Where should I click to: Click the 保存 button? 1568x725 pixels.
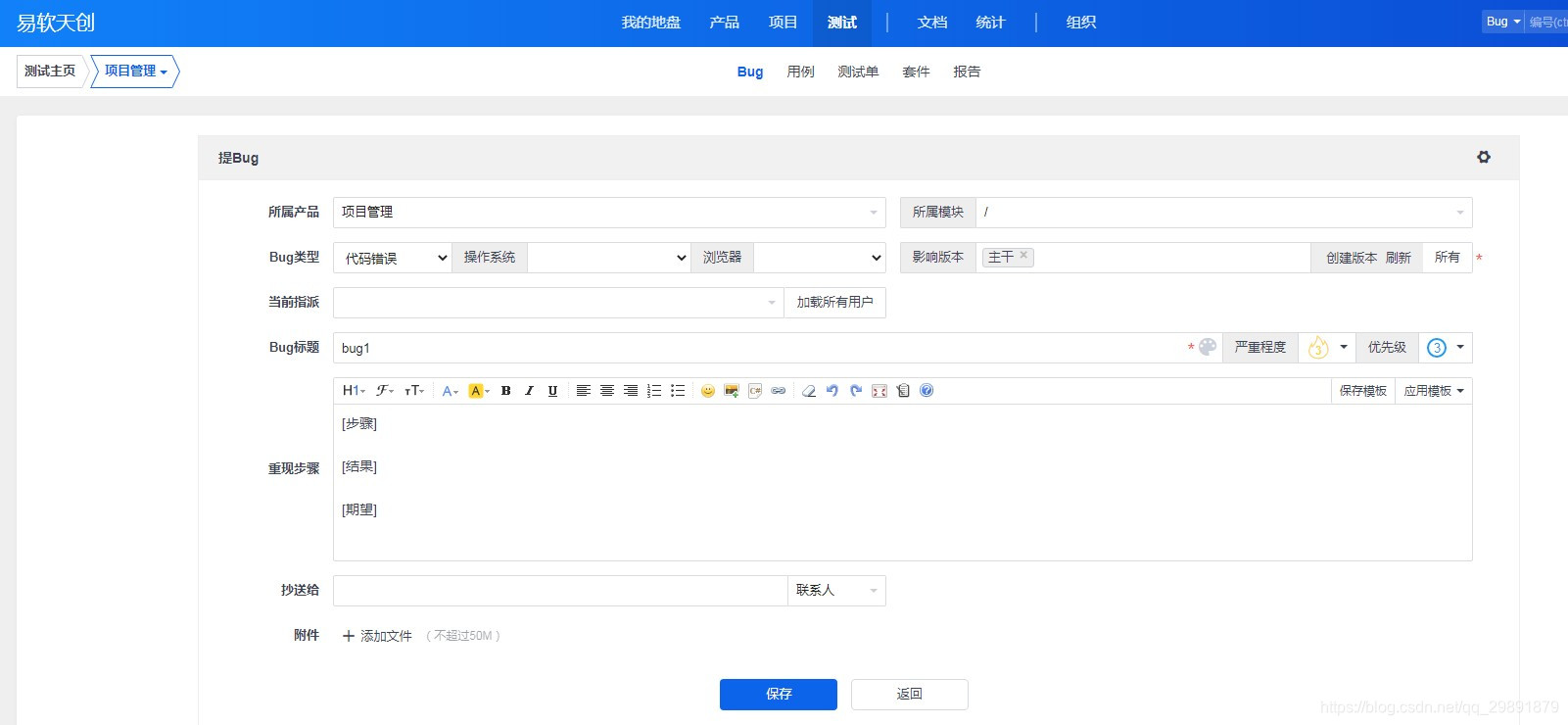pos(779,695)
